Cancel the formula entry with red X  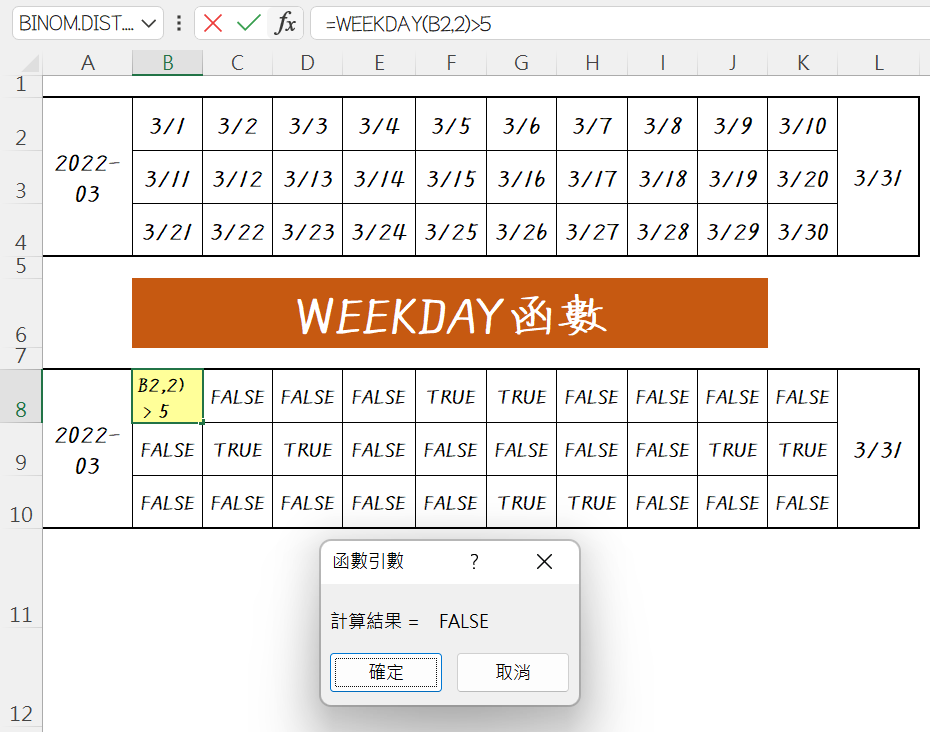(212, 24)
